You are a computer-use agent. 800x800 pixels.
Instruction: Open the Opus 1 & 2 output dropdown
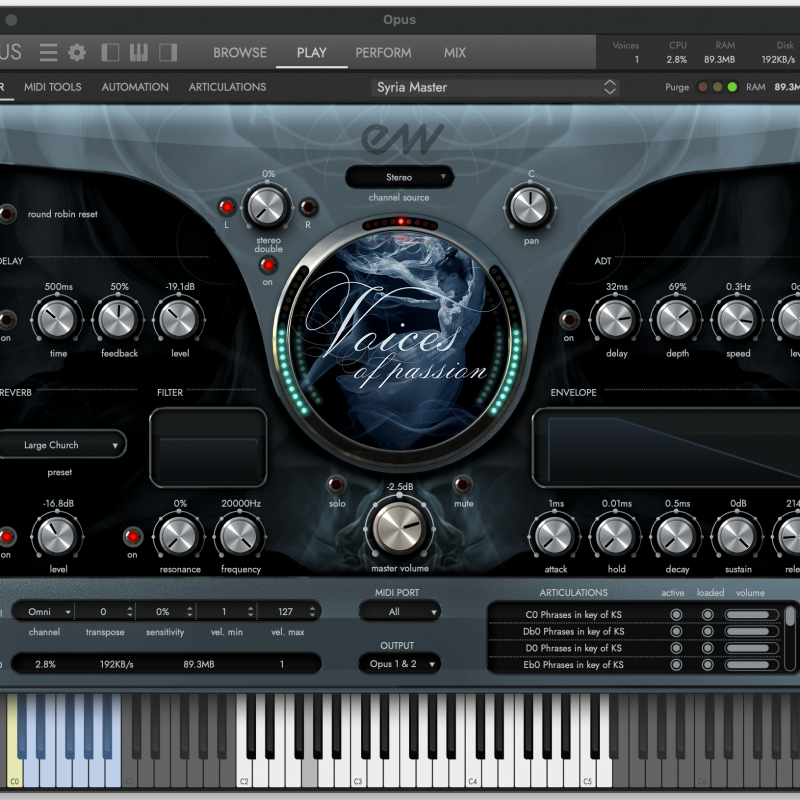click(x=399, y=664)
